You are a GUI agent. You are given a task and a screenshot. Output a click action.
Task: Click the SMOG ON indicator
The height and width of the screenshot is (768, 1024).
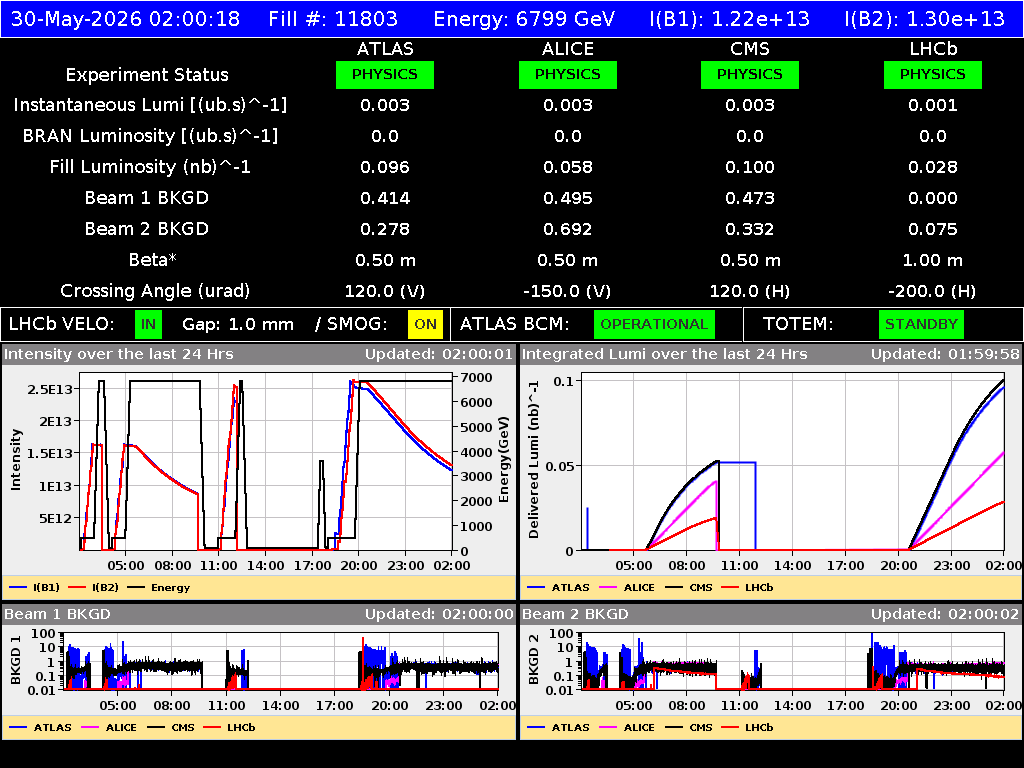click(x=425, y=325)
